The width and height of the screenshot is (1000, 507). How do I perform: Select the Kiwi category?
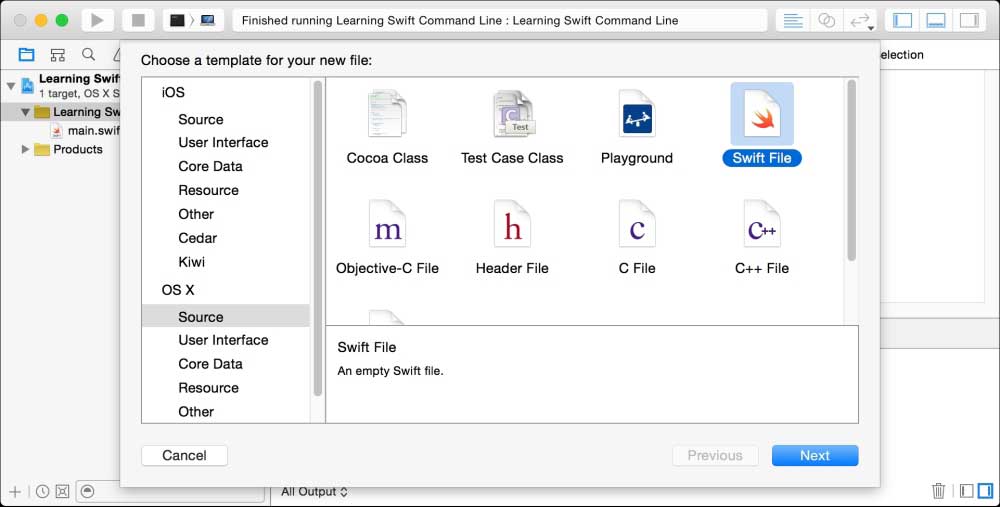[x=191, y=261]
